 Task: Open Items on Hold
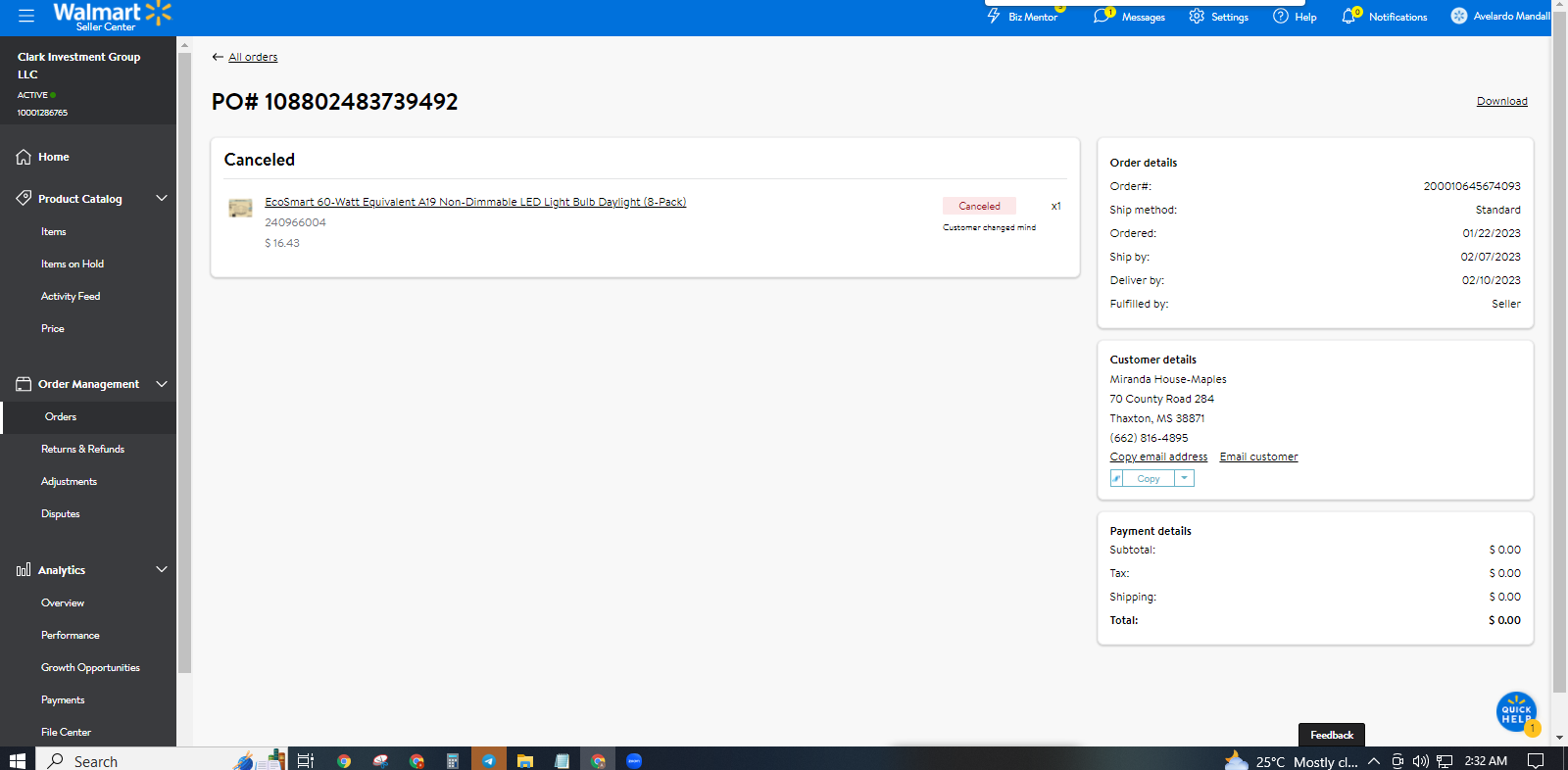click(73, 265)
